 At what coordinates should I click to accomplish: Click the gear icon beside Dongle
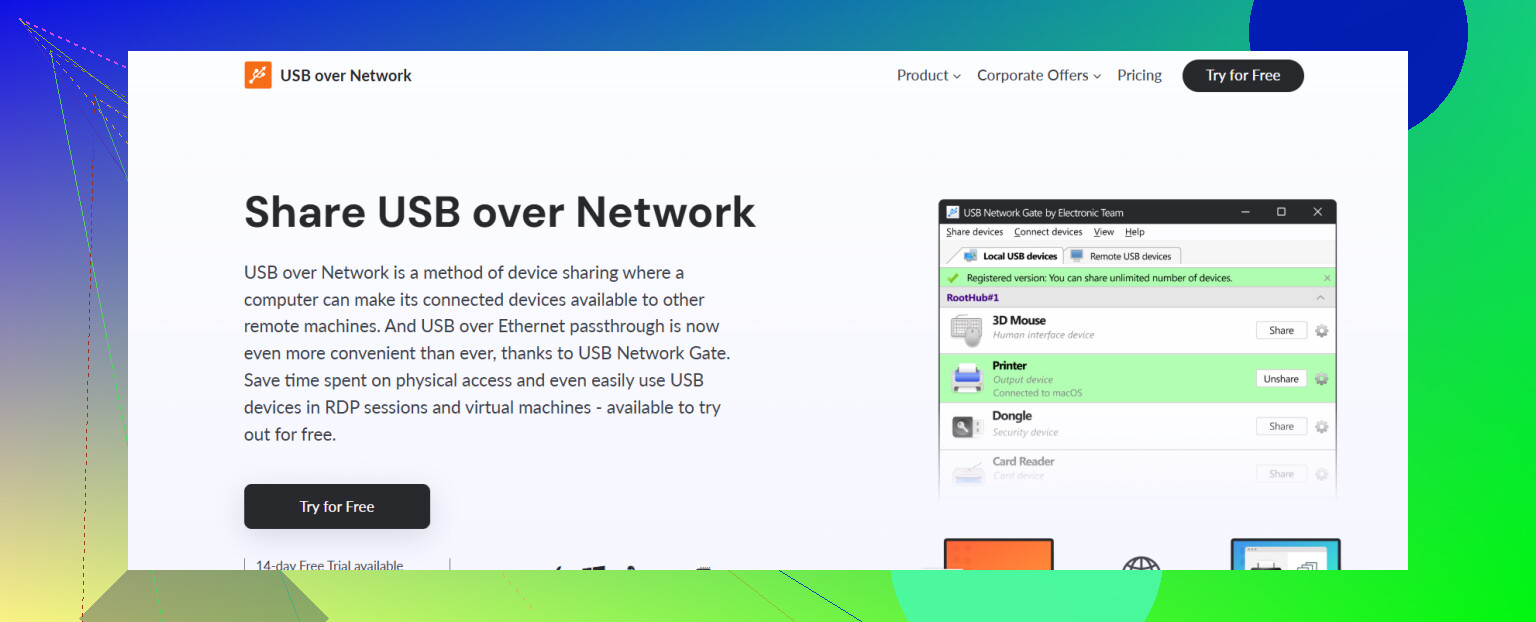[x=1321, y=427]
